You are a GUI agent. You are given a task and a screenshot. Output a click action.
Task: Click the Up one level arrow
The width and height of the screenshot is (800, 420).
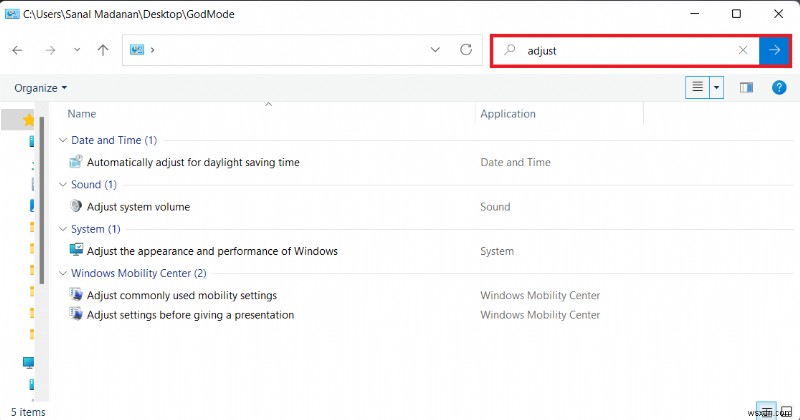pyautogui.click(x=102, y=50)
